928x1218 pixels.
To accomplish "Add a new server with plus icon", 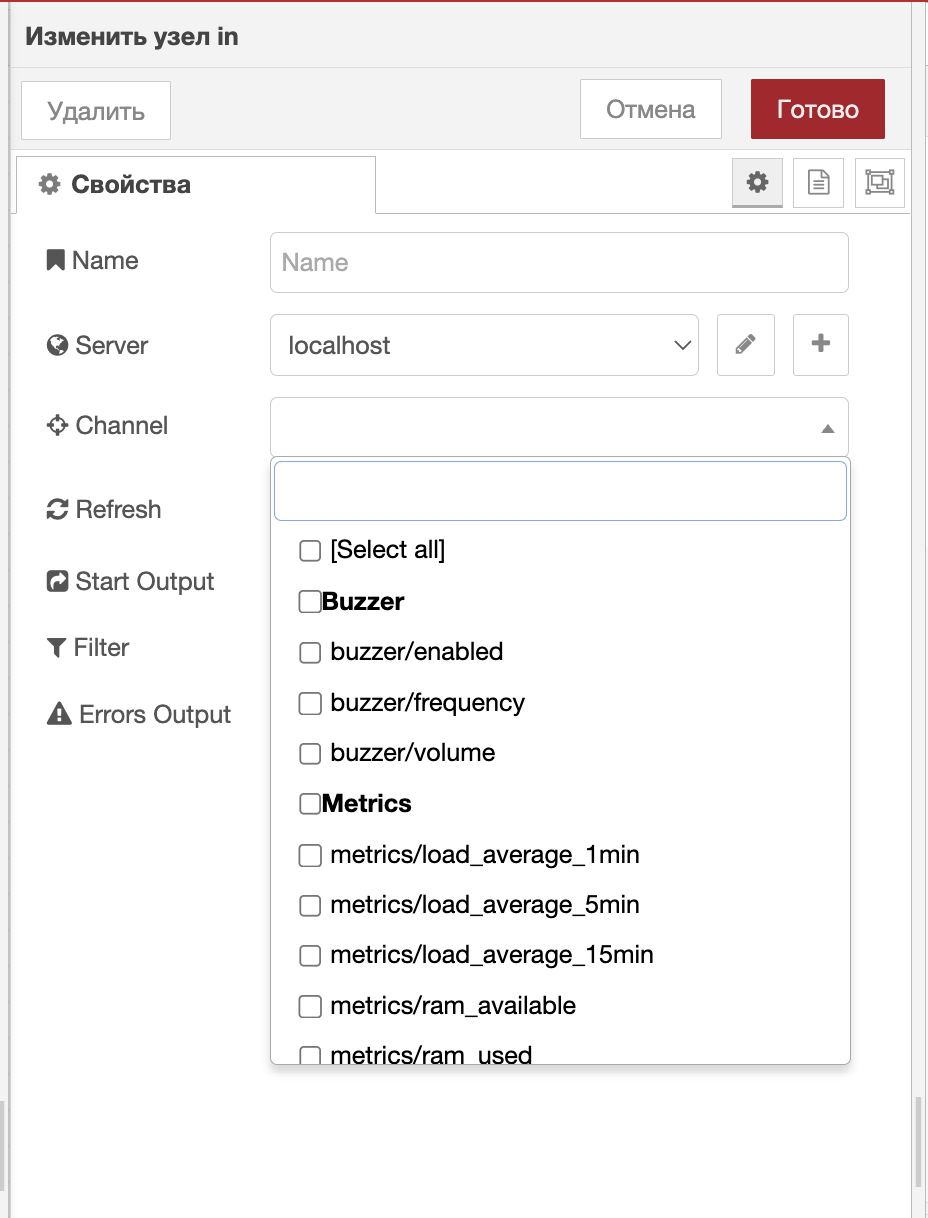I will (820, 345).
